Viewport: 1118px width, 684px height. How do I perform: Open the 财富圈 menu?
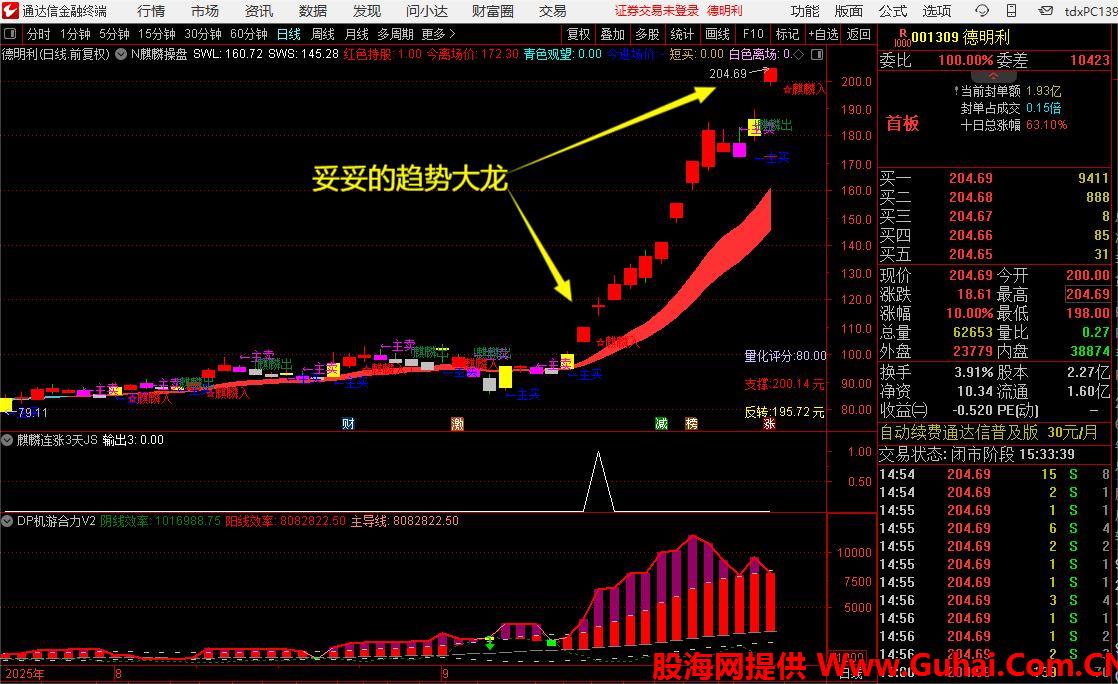493,11
